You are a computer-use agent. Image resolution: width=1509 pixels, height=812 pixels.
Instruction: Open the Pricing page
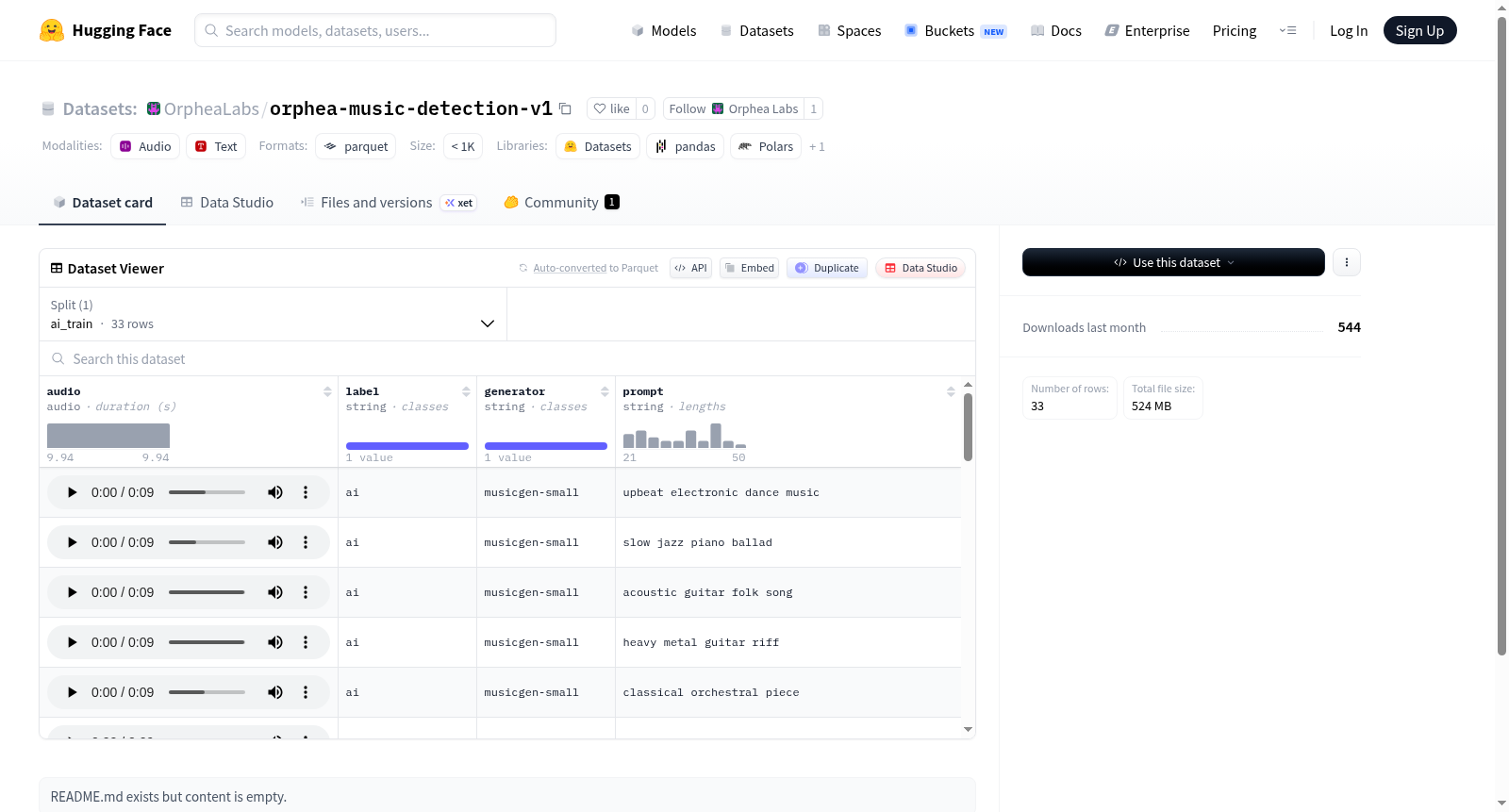(x=1235, y=30)
